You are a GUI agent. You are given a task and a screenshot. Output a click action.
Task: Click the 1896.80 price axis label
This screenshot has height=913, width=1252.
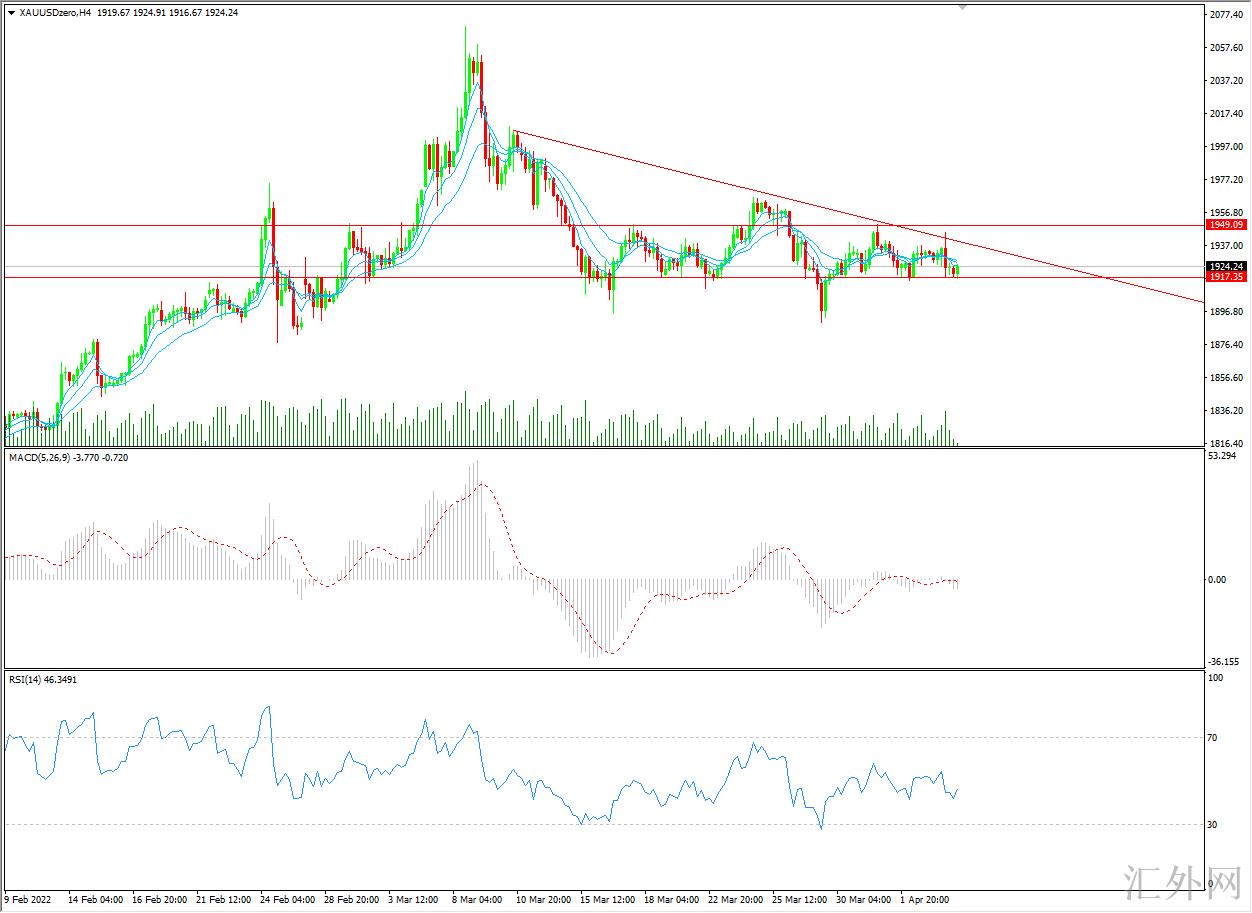(1225, 312)
